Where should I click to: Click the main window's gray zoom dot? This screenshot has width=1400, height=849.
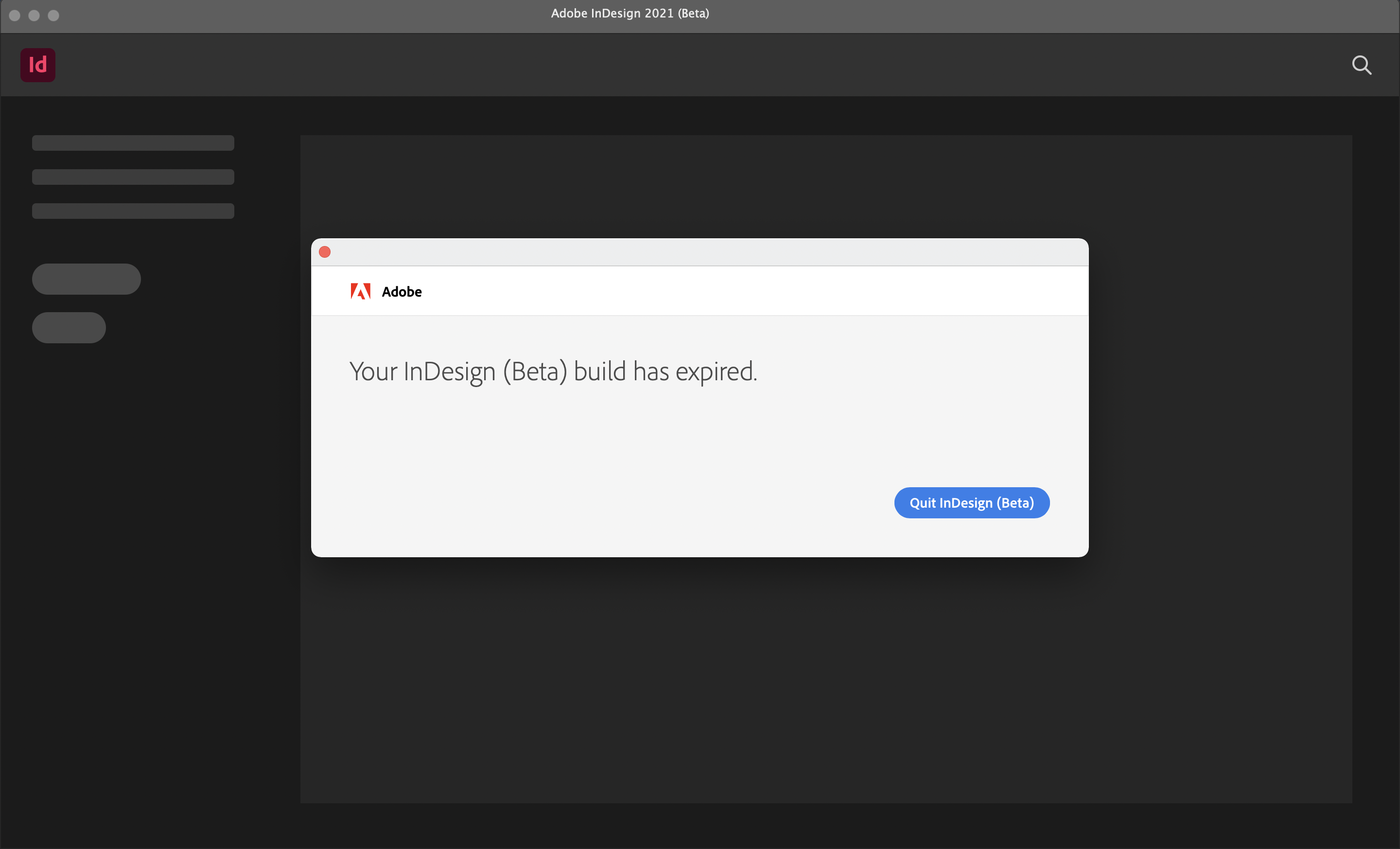click(53, 16)
